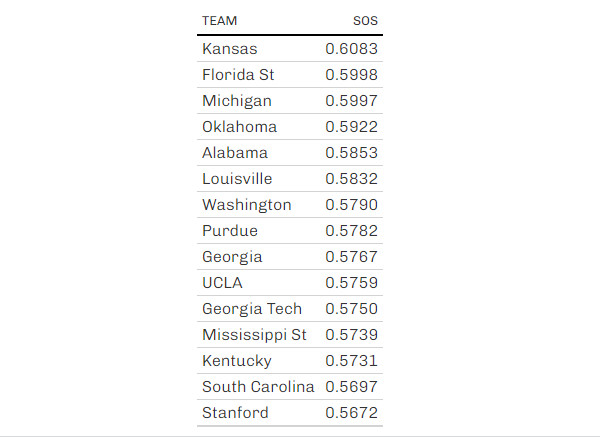Image resolution: width=600 pixels, height=437 pixels.
Task: Select Washington's SOS value 0.5790
Action: tap(351, 205)
